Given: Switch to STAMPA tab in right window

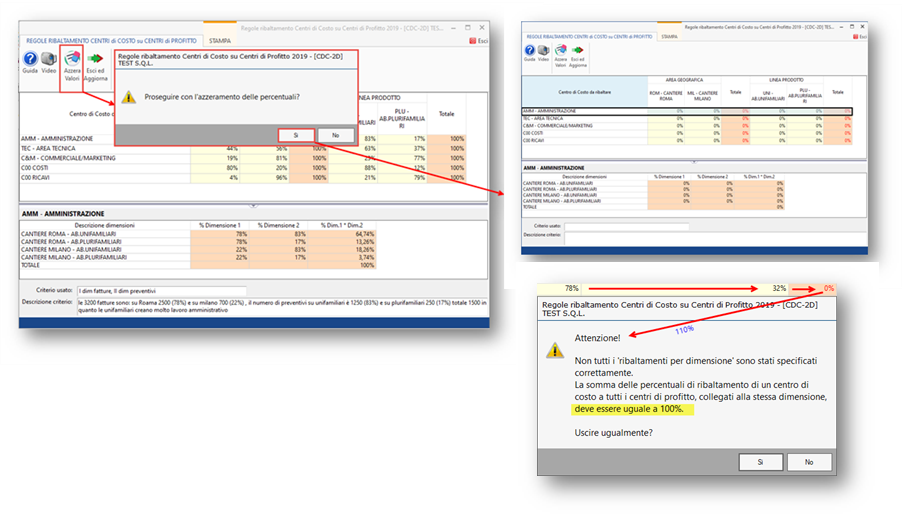Looking at the screenshot, I should (x=670, y=37).
